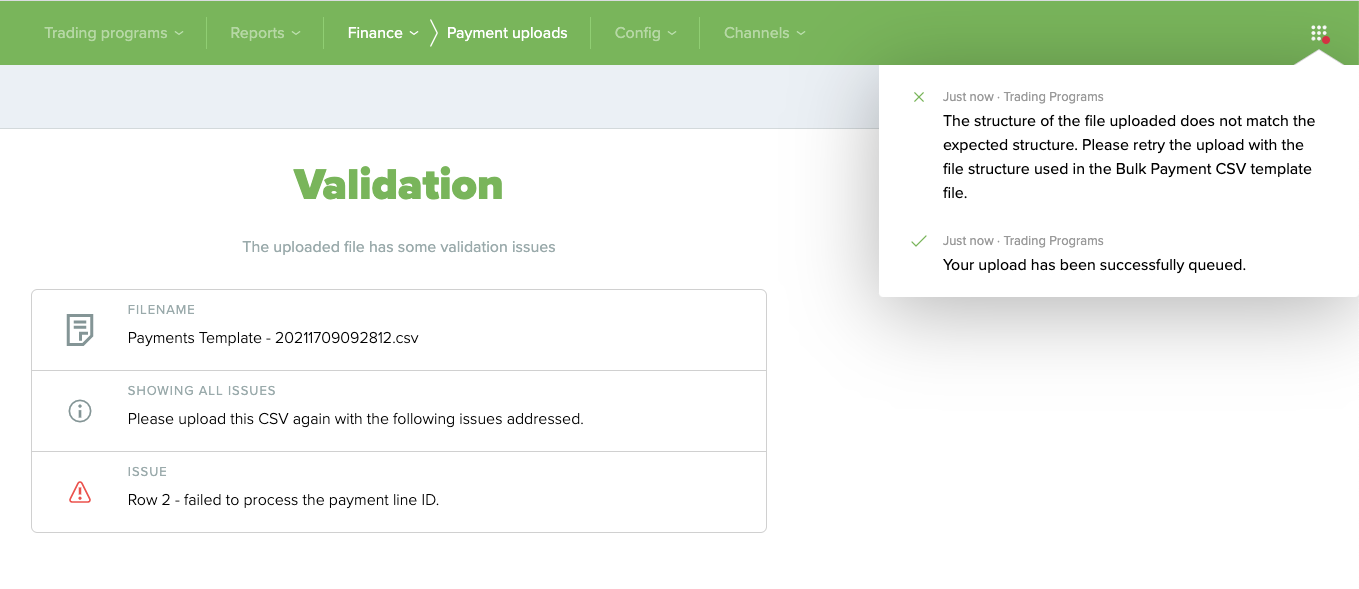
Task: Click the ISSUE label
Action: tap(147, 472)
